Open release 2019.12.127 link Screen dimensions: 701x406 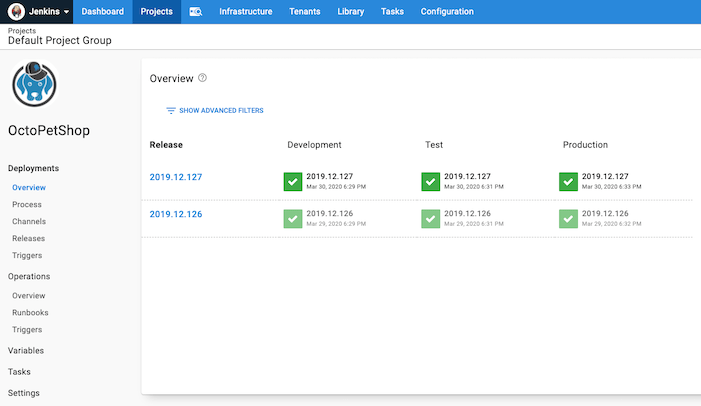point(176,177)
